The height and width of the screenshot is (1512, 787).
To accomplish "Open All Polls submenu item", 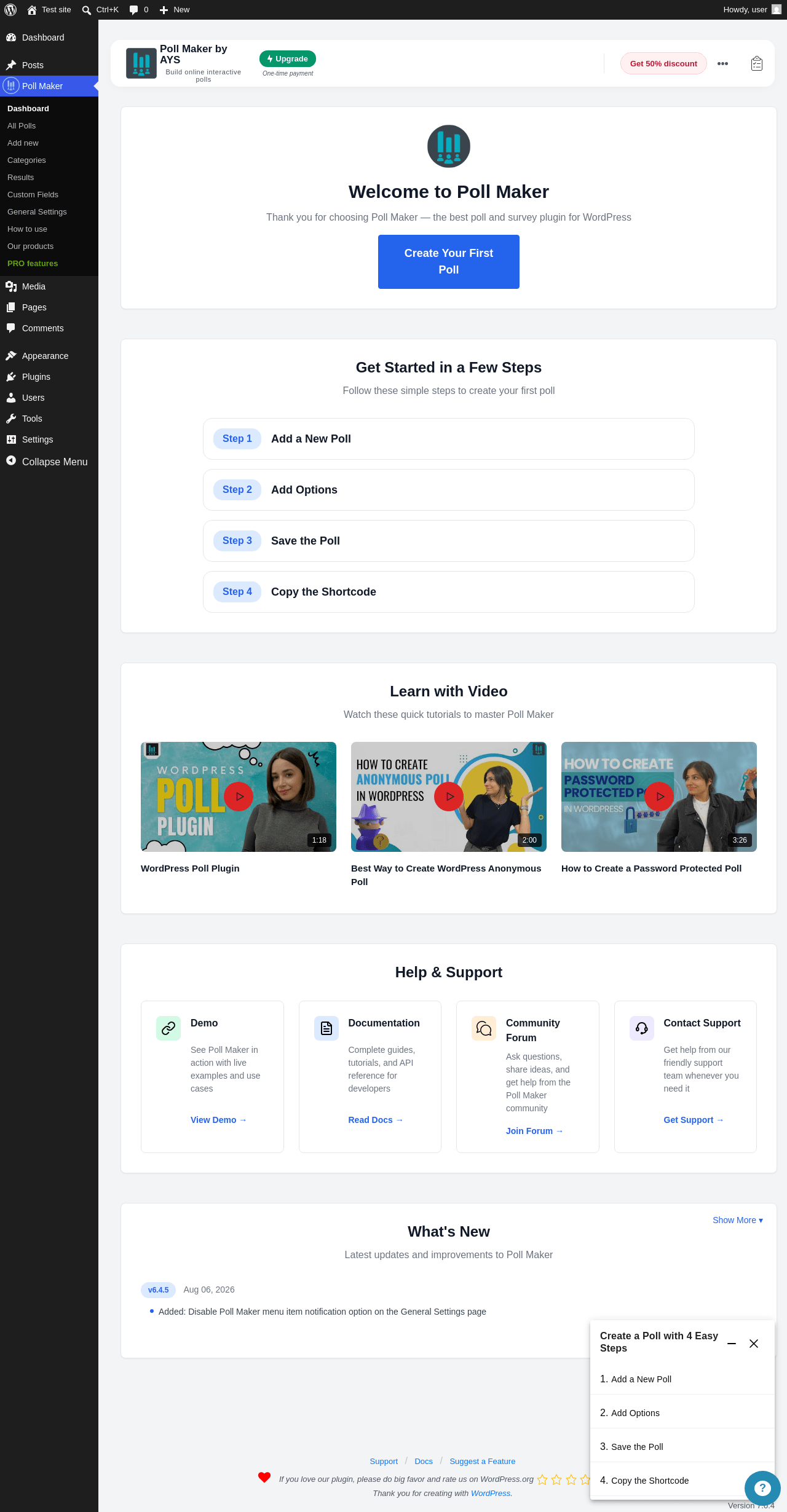I will 49,125.
